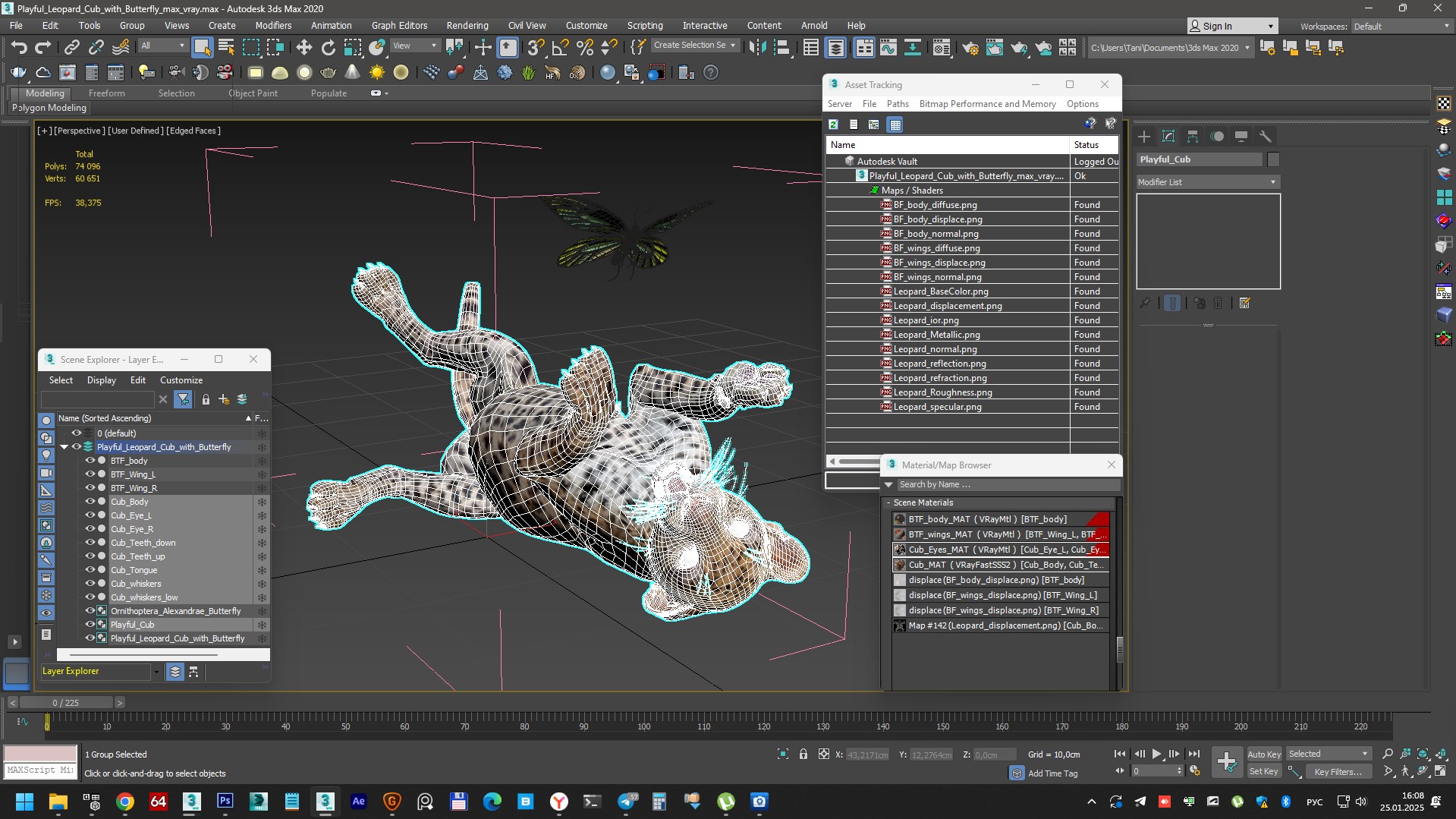Viewport: 1456px width, 819px height.
Task: Open the Photoshop taskbar icon
Action: [x=225, y=802]
